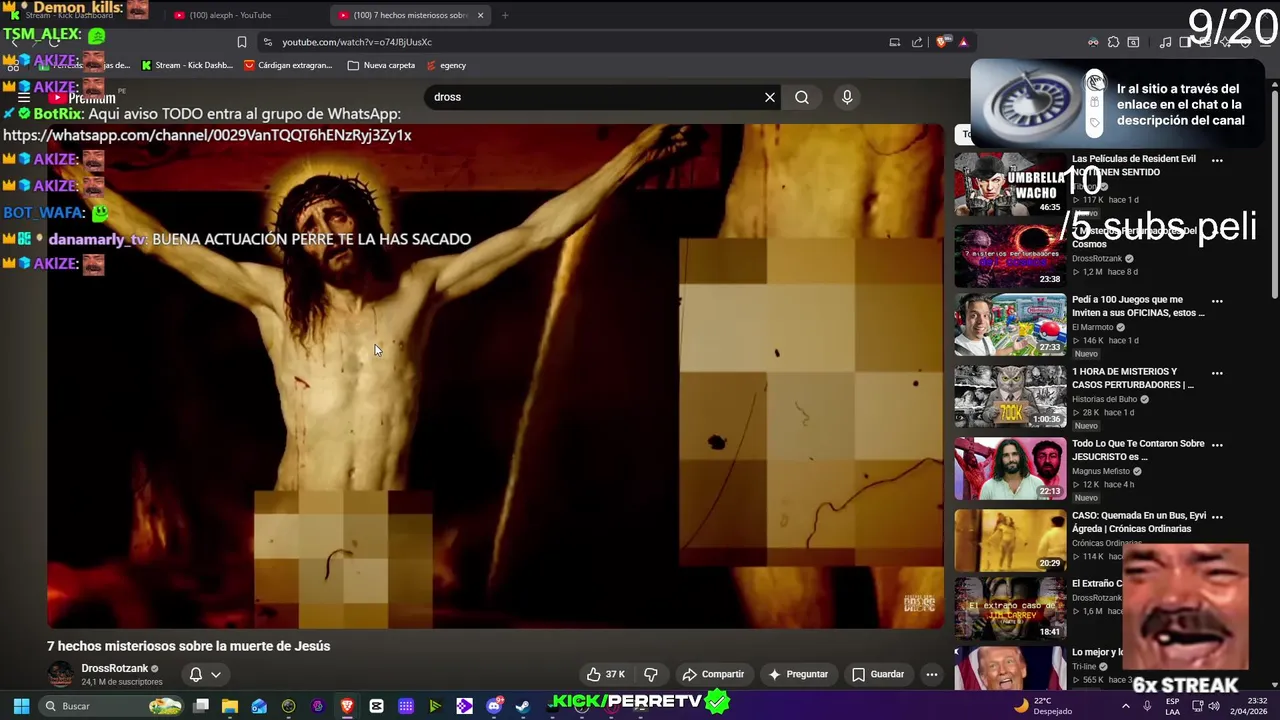Image resolution: width=1280 pixels, height=720 pixels.
Task: Open the DrossRotzank channel name link
Action: [114, 668]
